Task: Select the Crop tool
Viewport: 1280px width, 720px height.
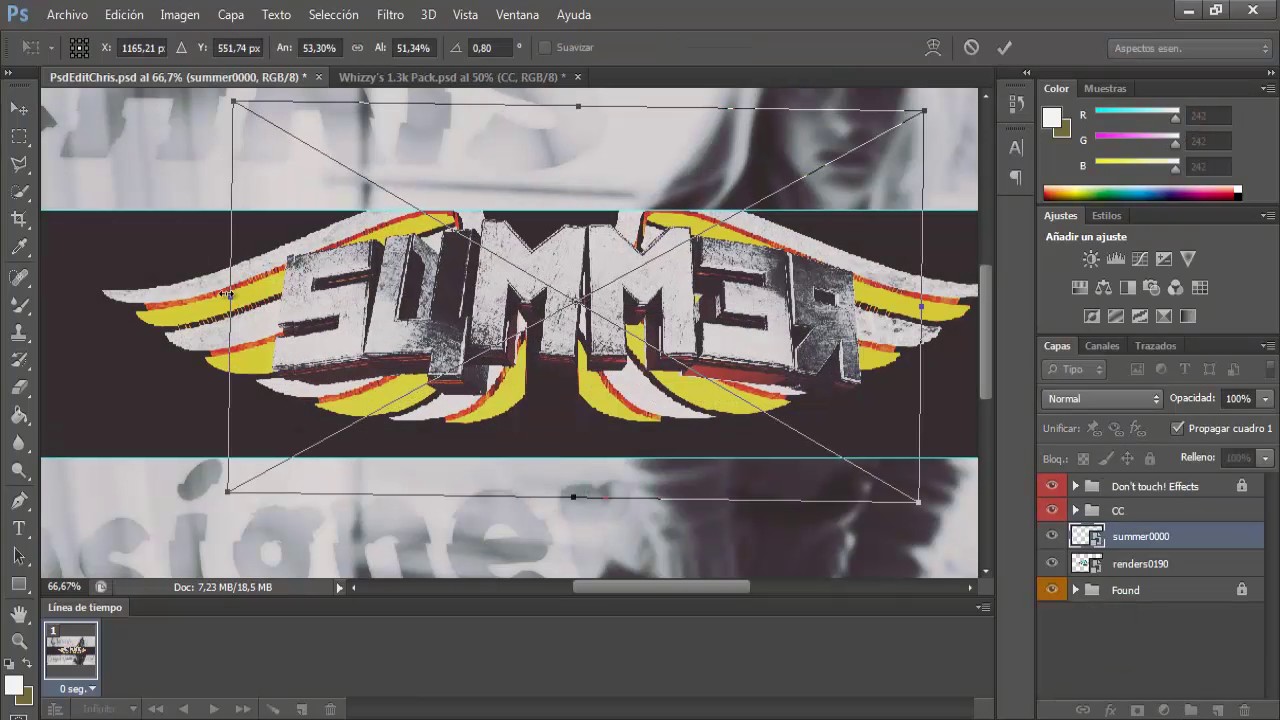Action: coord(19,220)
